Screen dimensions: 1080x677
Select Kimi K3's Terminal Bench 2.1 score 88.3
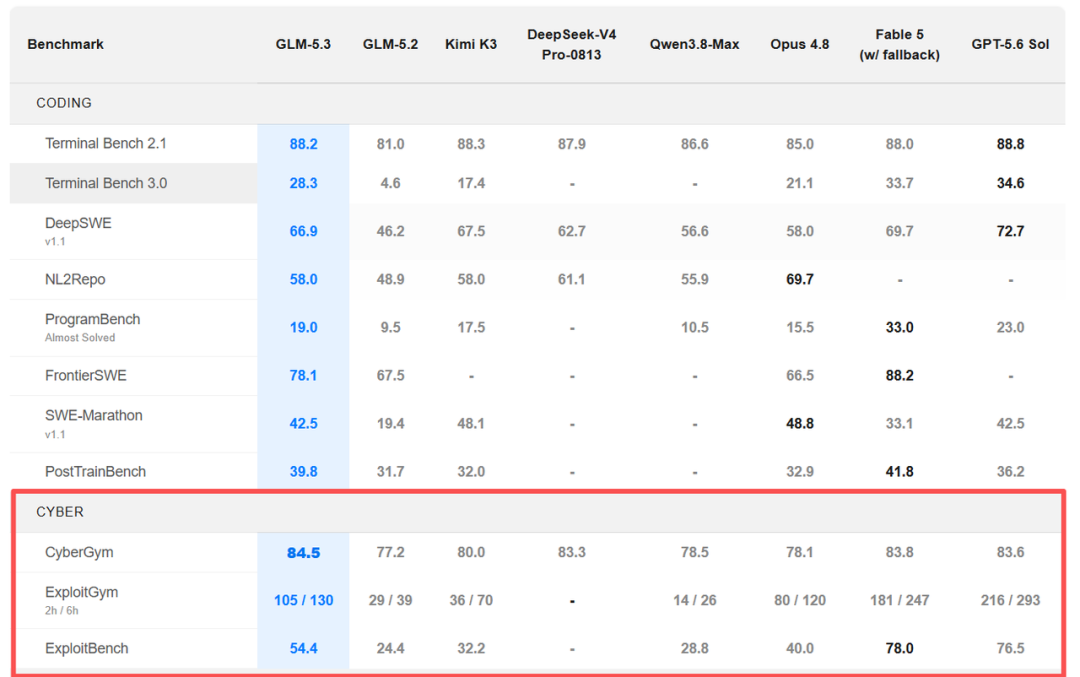[x=471, y=144]
